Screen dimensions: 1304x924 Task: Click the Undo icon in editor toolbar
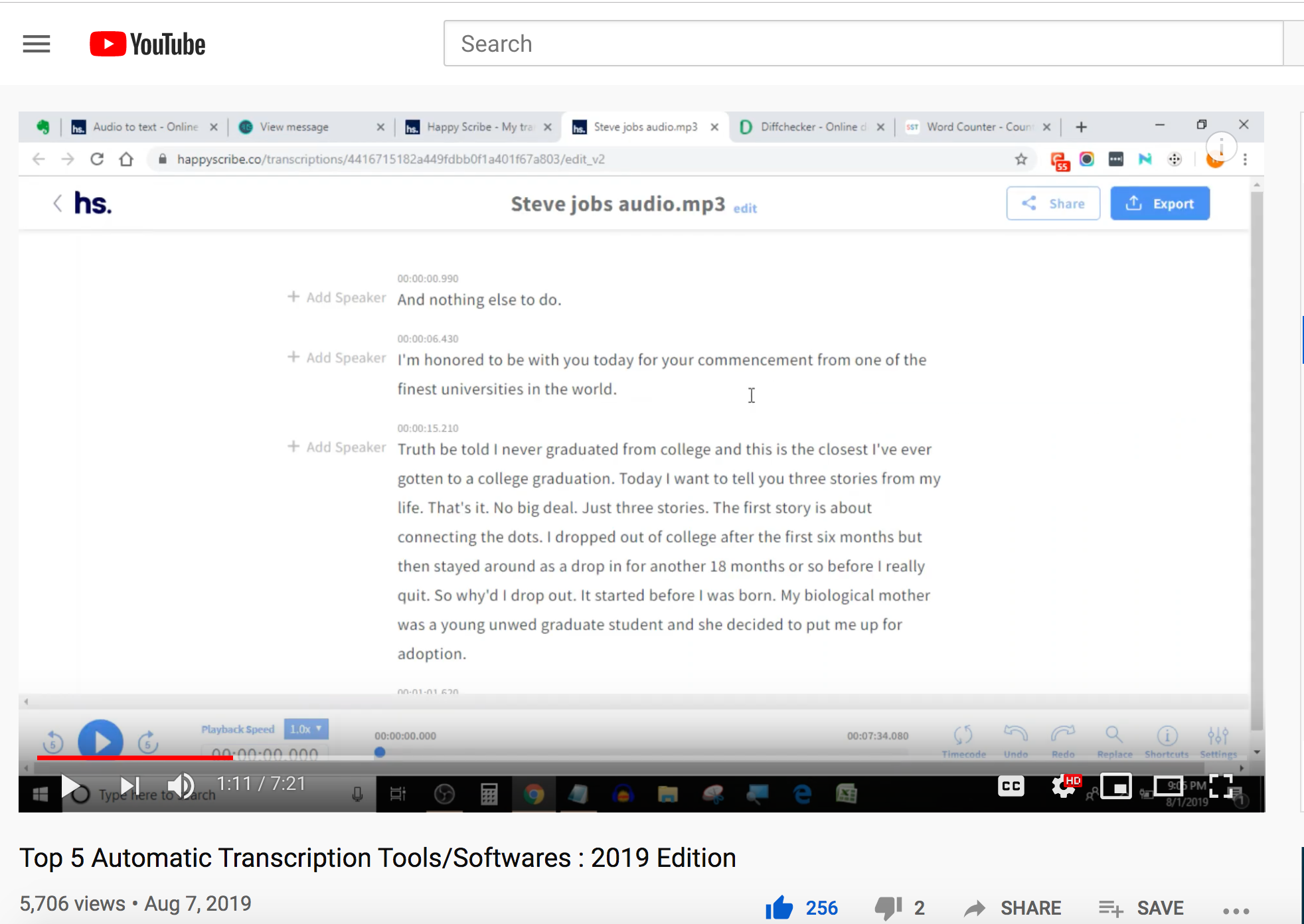coord(1016,741)
